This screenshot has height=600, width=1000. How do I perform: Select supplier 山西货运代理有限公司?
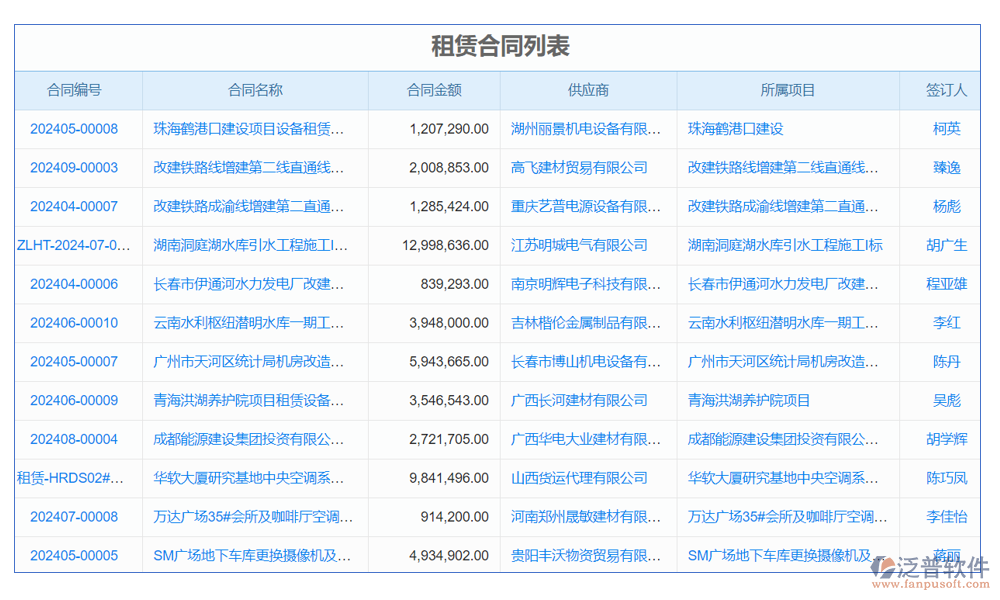tap(579, 478)
